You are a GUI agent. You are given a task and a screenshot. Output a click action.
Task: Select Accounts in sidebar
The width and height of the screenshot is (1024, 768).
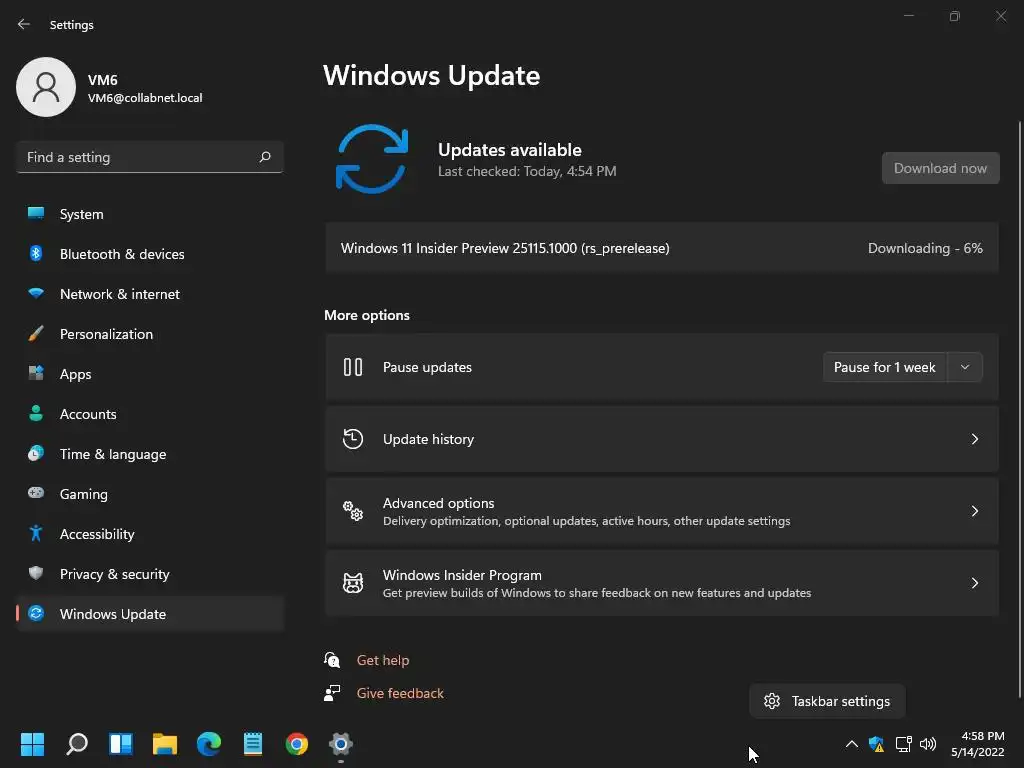coord(150,414)
